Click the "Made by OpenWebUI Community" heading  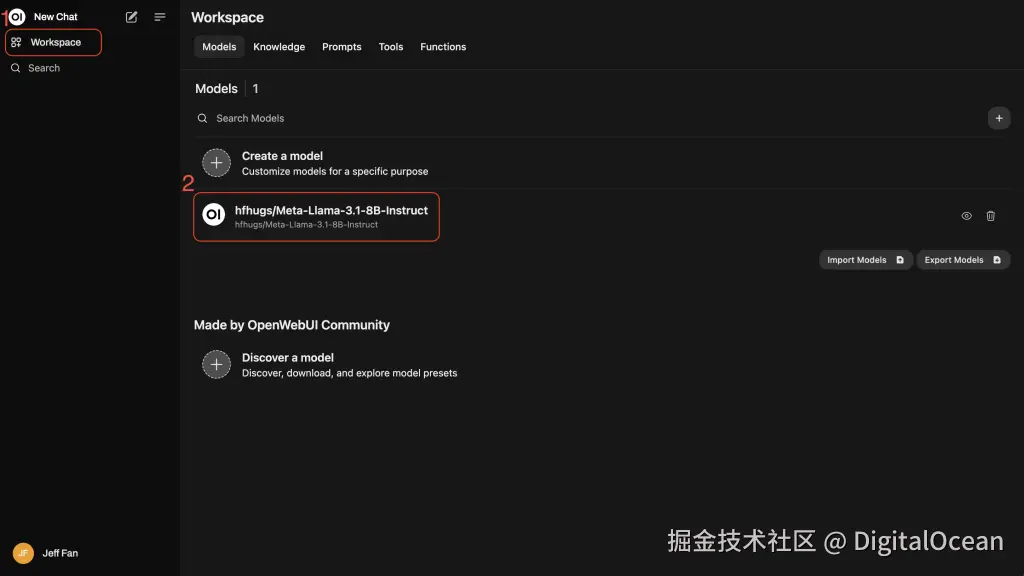click(x=292, y=325)
